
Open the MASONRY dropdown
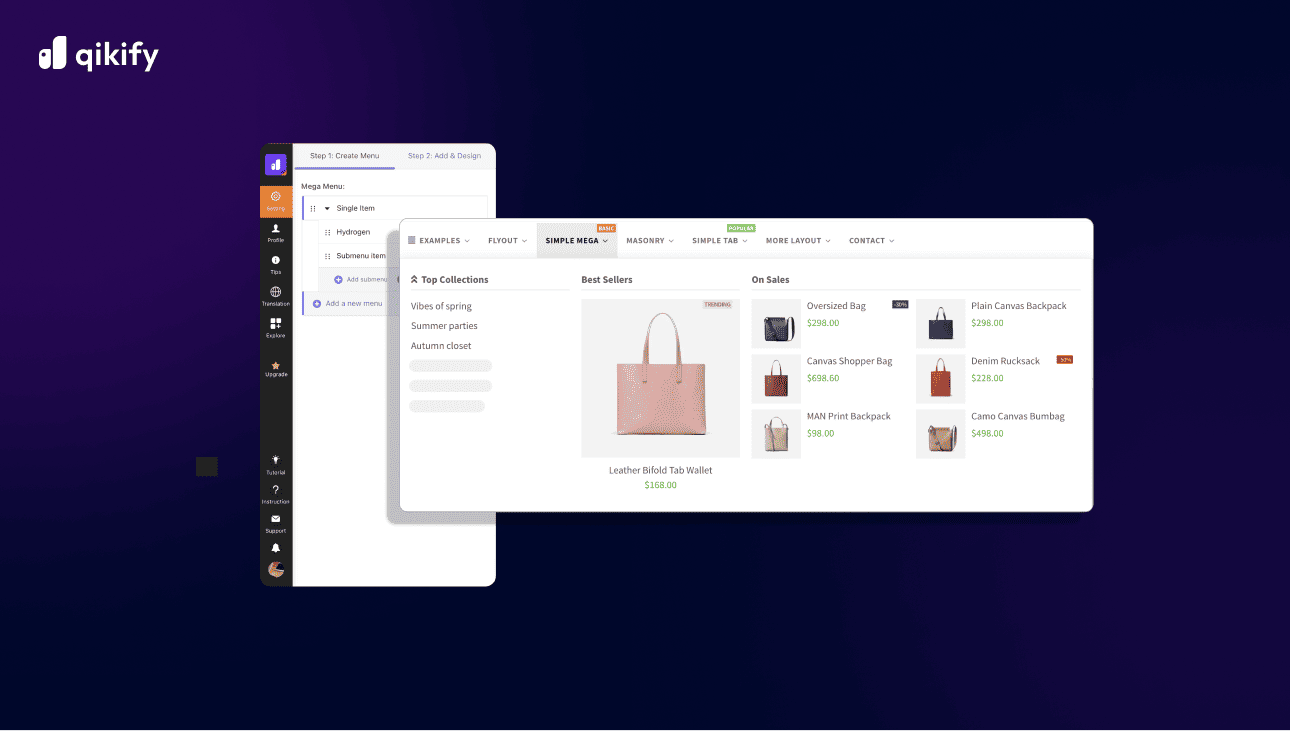[649, 240]
